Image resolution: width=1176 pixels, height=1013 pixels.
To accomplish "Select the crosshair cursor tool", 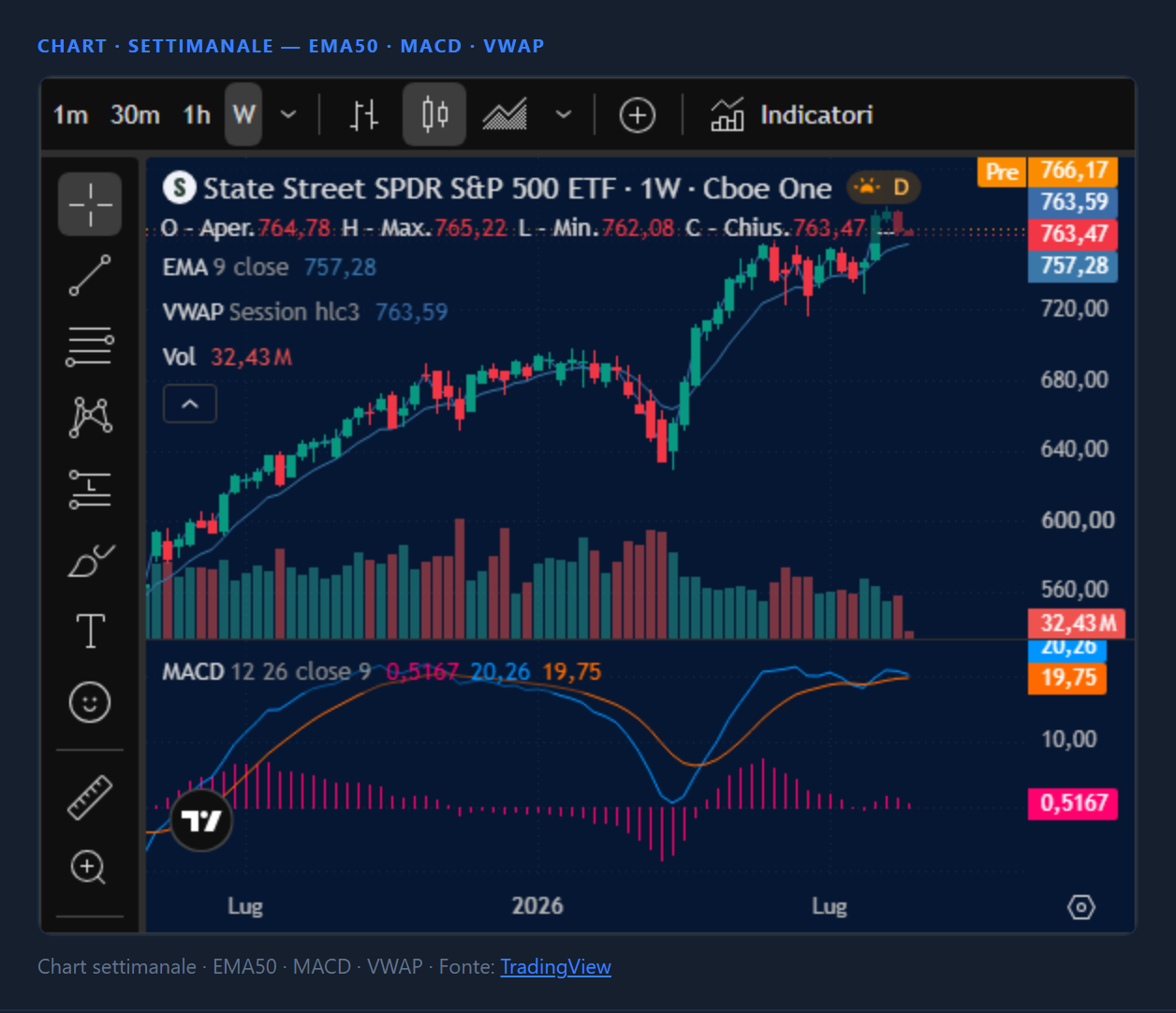I will pos(90,203).
